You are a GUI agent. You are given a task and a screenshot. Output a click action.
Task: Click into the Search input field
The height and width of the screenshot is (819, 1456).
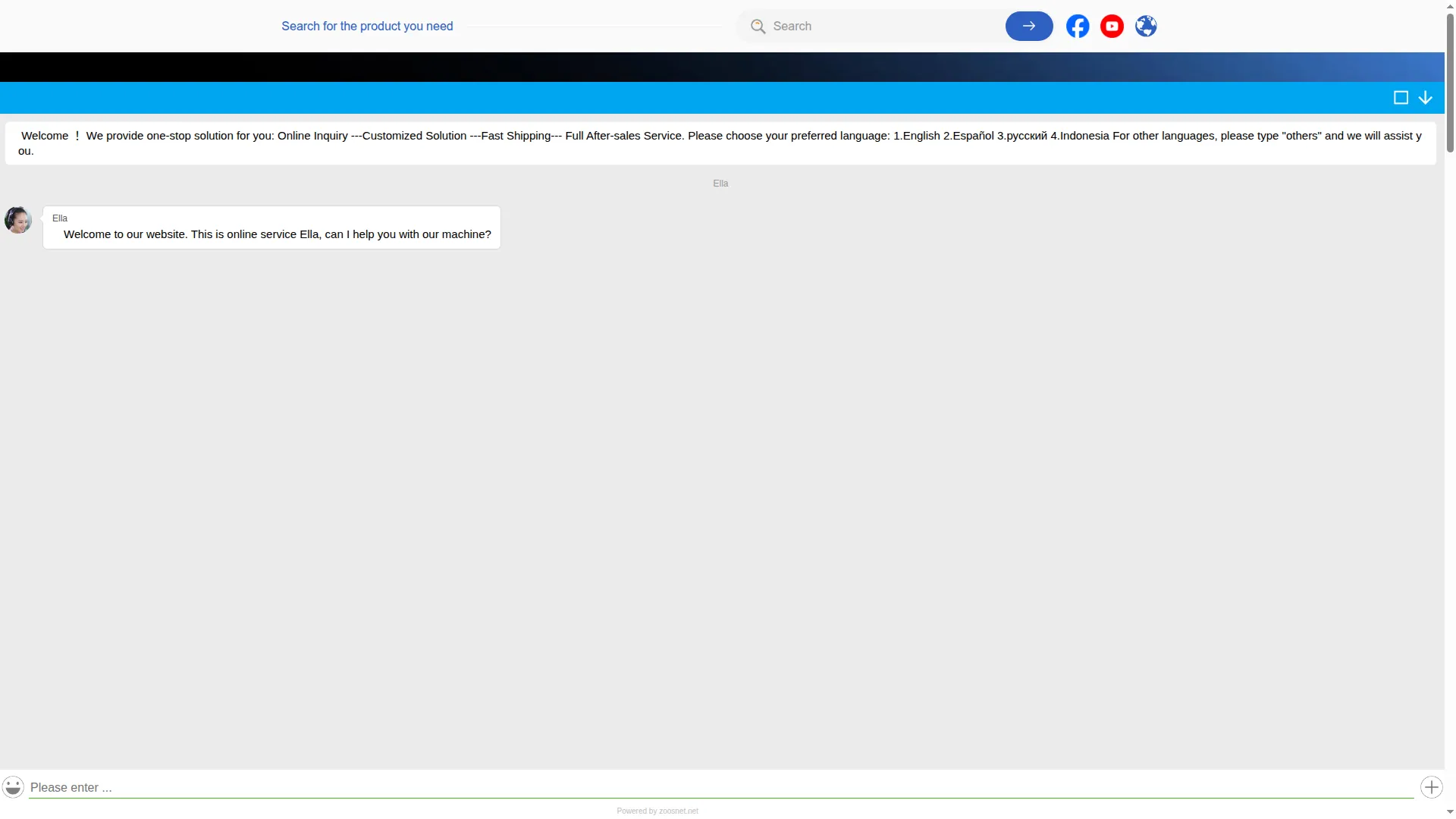coord(886,26)
